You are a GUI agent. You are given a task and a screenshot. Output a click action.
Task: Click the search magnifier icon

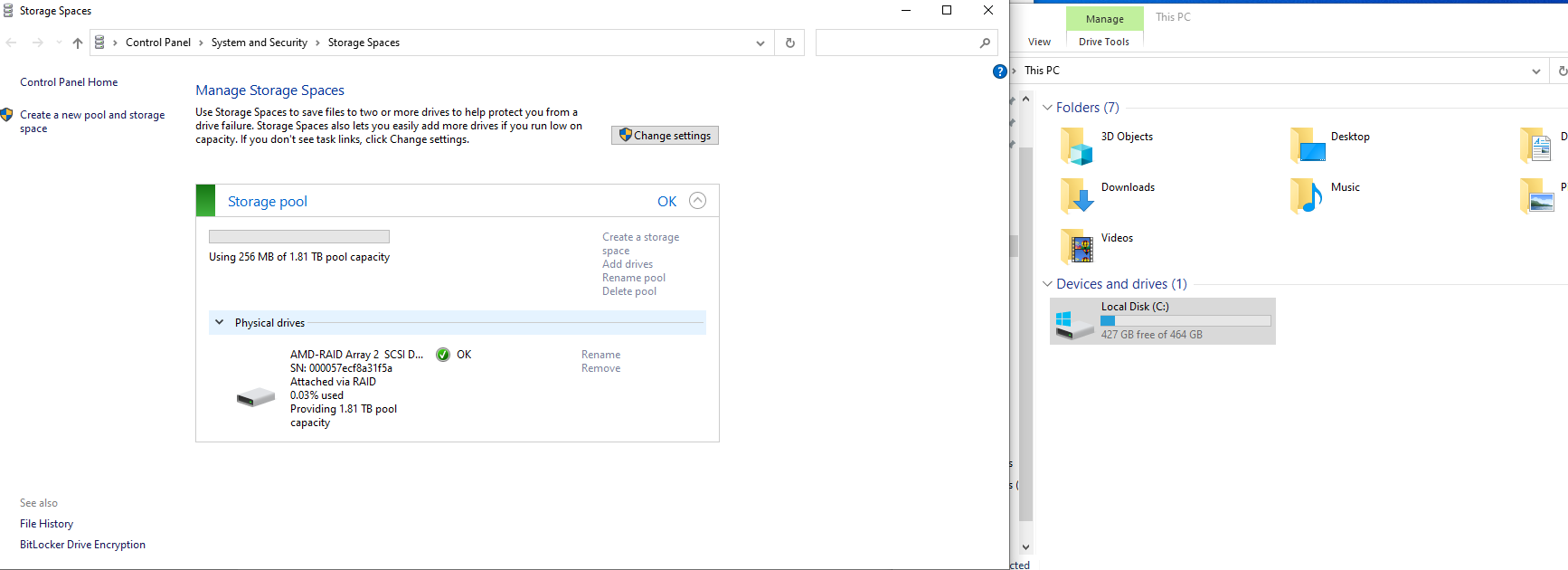(x=985, y=43)
